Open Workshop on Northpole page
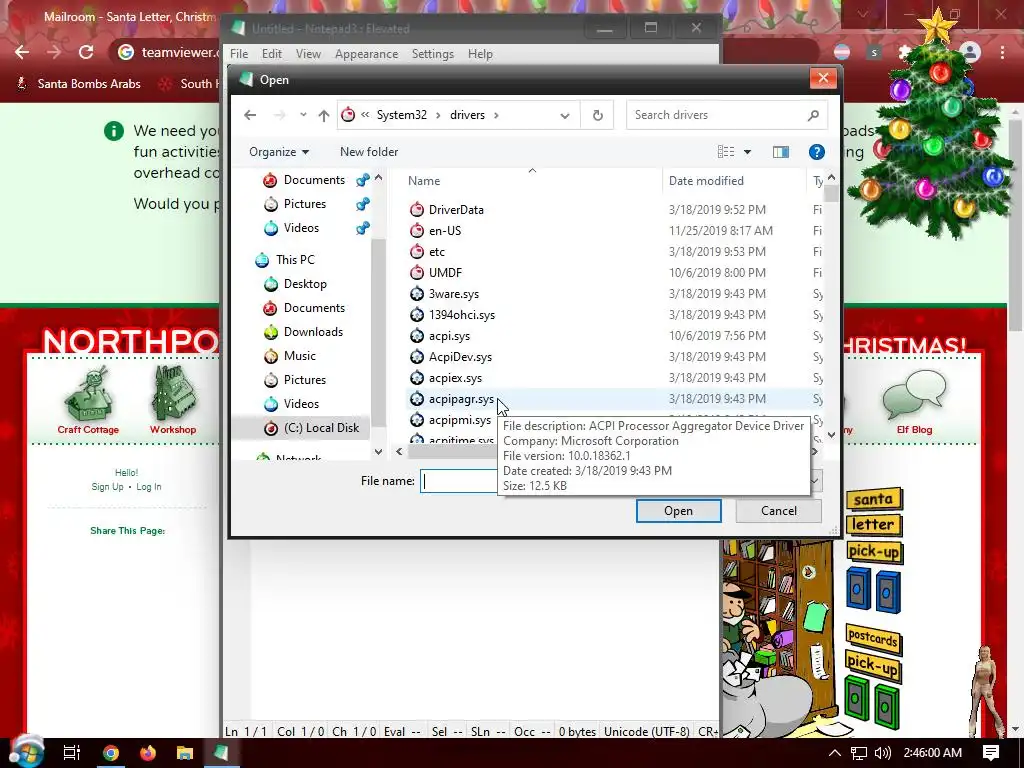The width and height of the screenshot is (1024, 768). (x=172, y=401)
